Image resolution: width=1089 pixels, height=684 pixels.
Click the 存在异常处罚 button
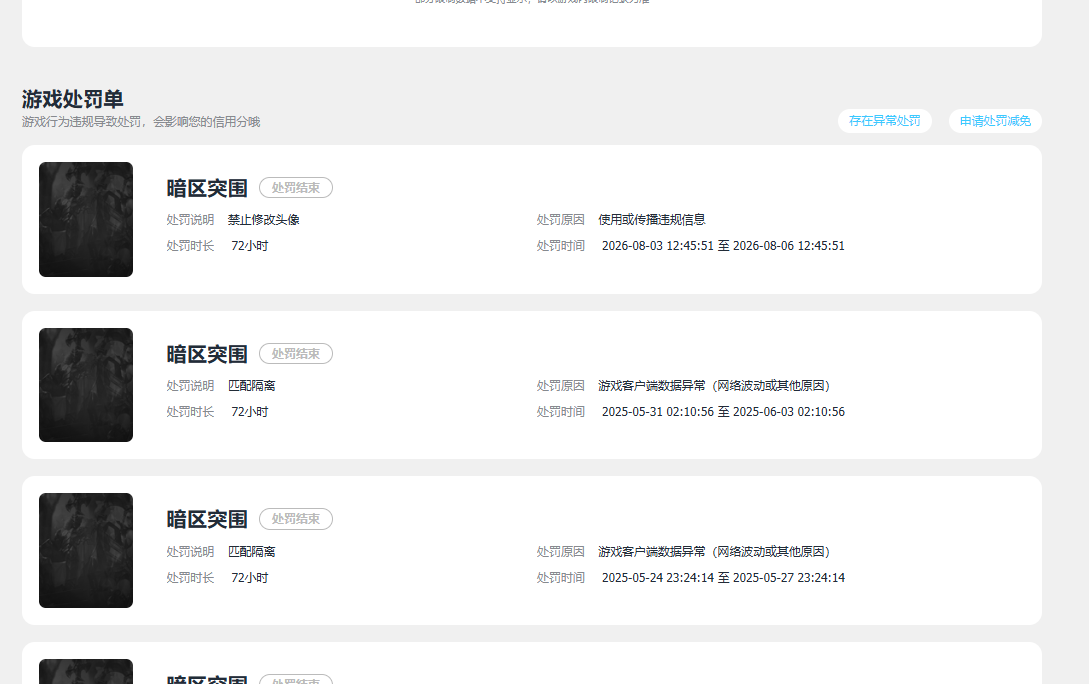(x=884, y=121)
